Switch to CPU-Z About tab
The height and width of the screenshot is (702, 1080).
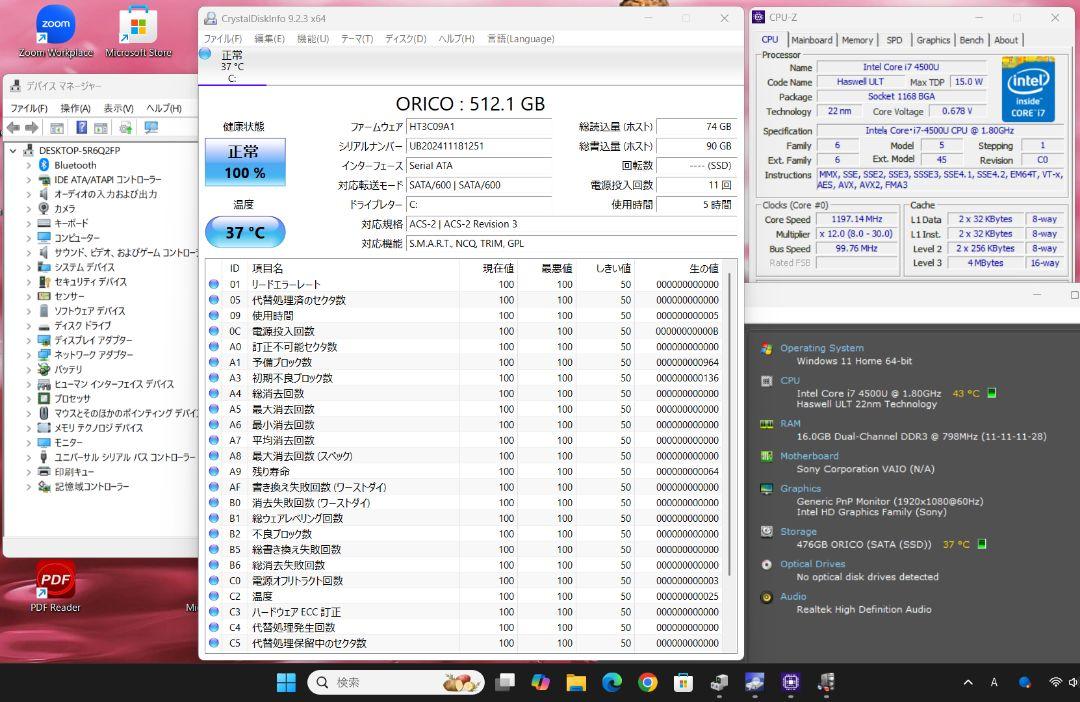pyautogui.click(x=1006, y=40)
